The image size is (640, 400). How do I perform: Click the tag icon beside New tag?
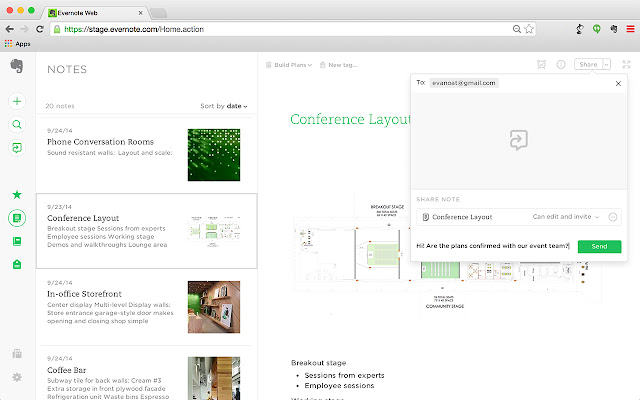pos(322,65)
